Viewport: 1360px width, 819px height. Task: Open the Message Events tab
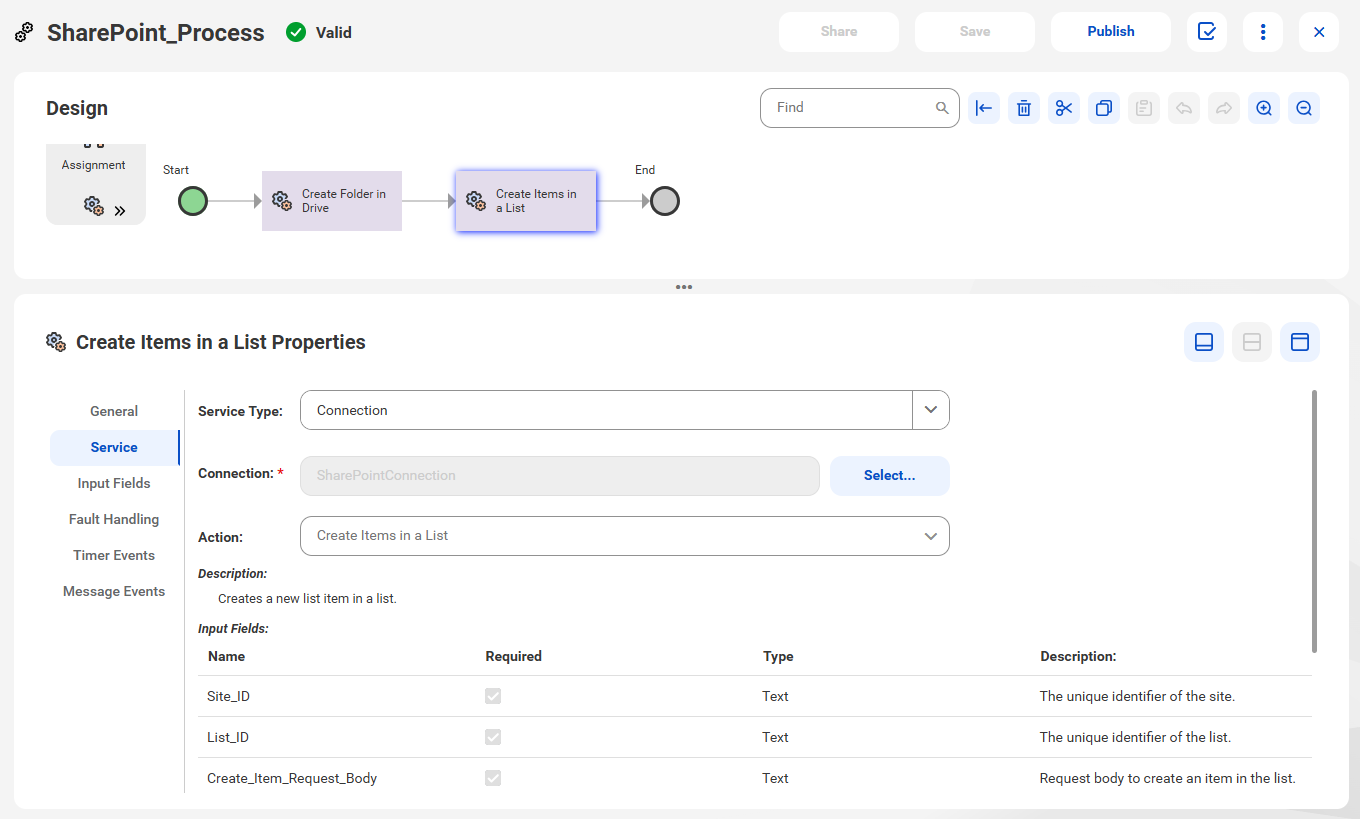coord(114,591)
